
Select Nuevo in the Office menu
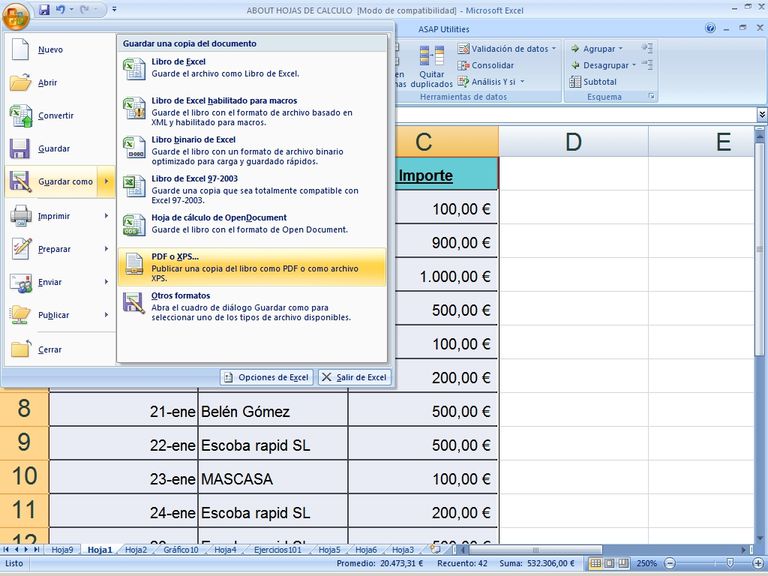[x=60, y=49]
